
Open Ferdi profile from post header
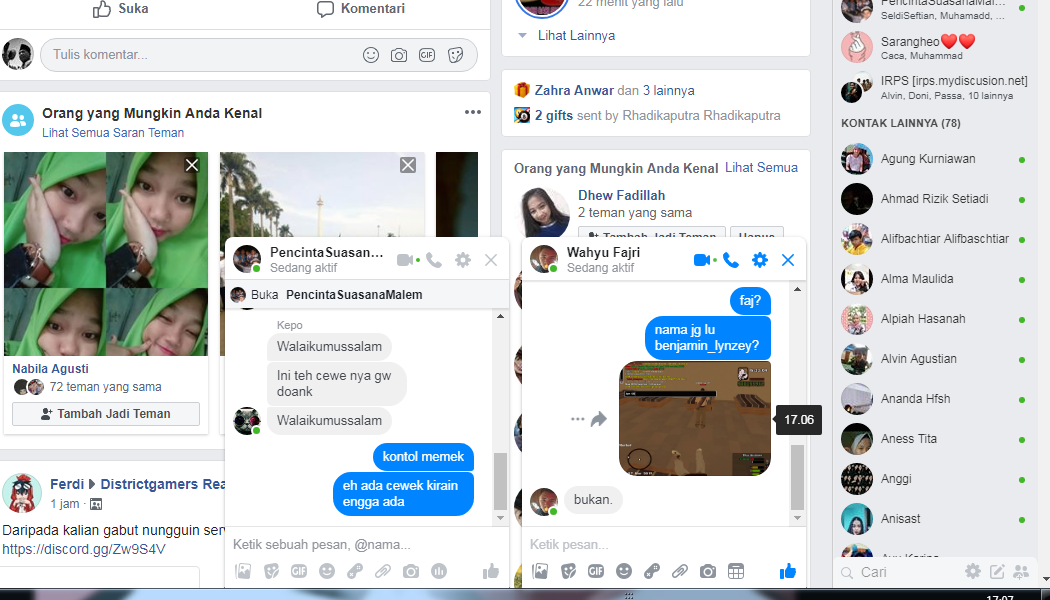pyautogui.click(x=67, y=484)
